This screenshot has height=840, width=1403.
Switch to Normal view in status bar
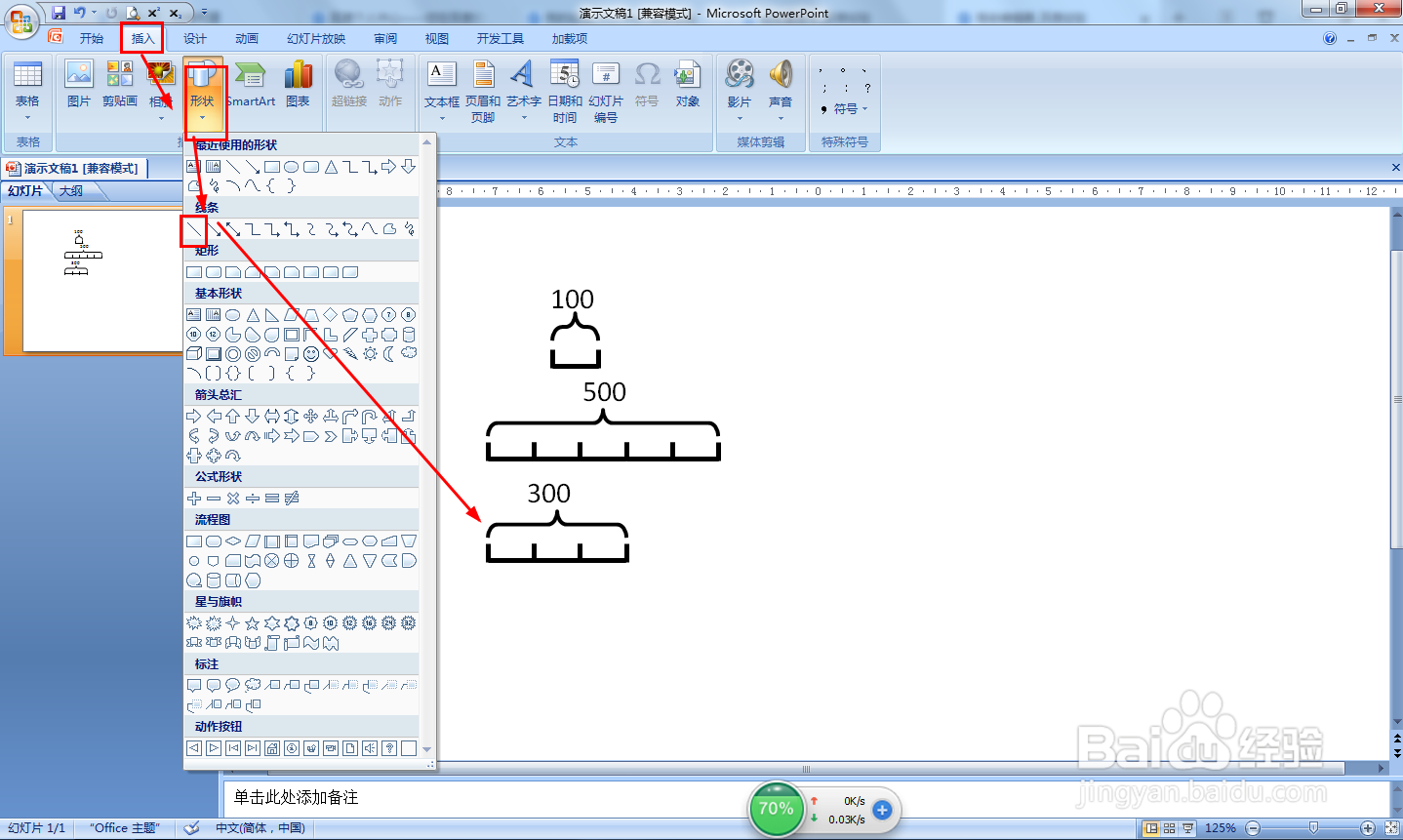point(1151,828)
